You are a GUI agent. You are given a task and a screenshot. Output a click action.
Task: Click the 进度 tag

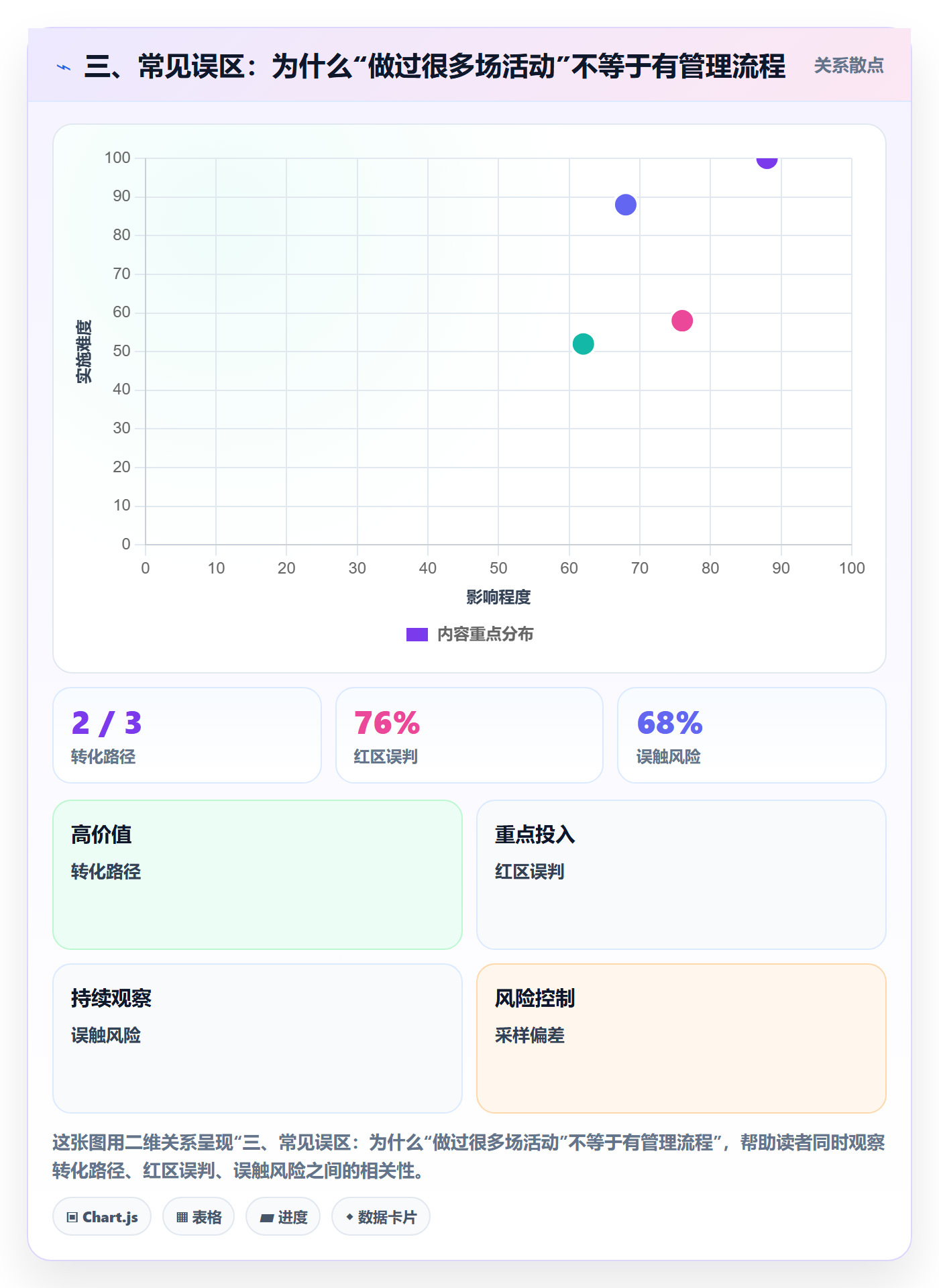pyautogui.click(x=283, y=1217)
